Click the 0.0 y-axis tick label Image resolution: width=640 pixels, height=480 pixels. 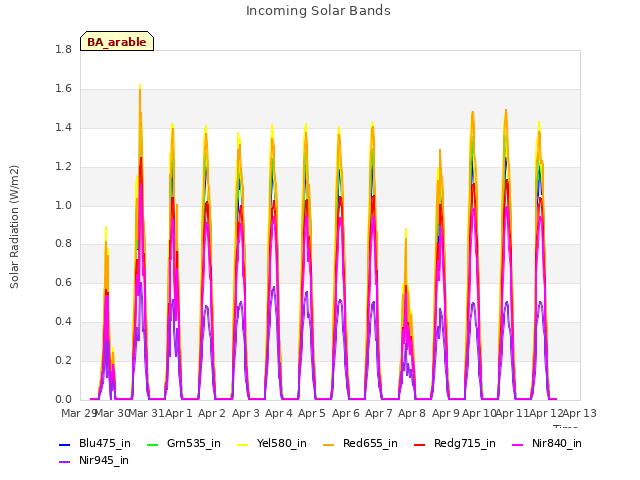(x=63, y=399)
